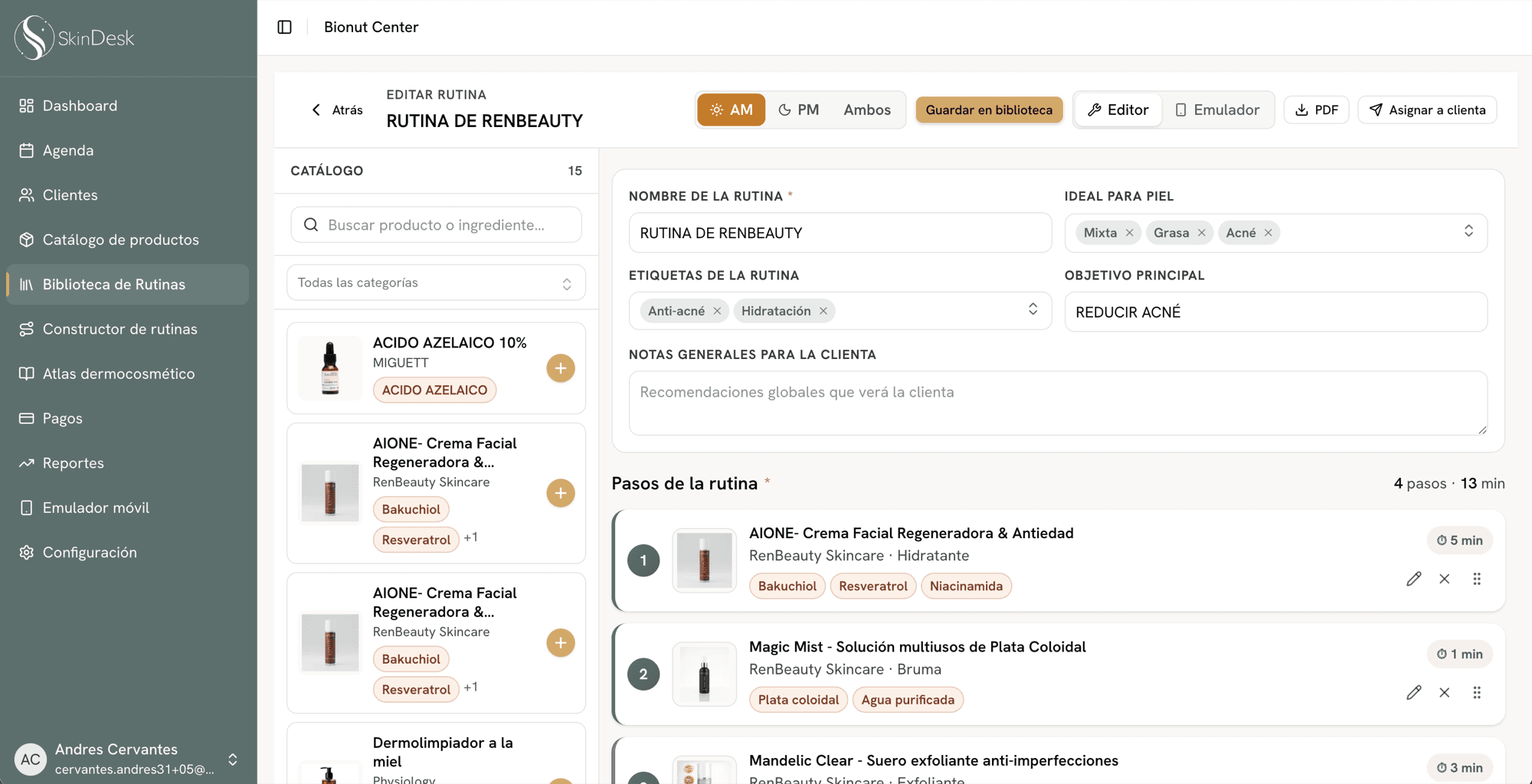Remove step 1 AIONE Crema Facial
Screen dimensions: 1532x784
pyautogui.click(x=1444, y=579)
